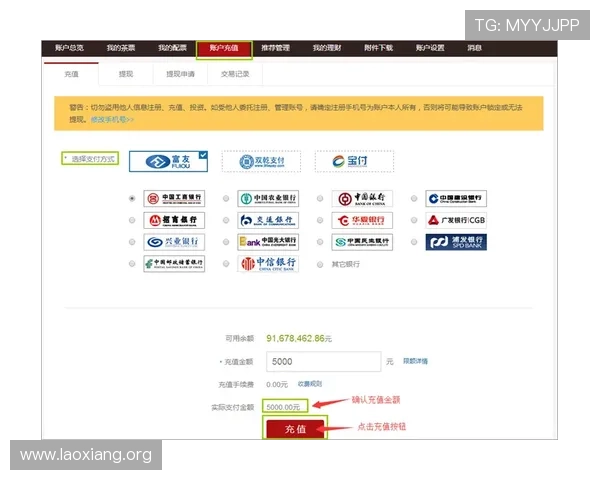Open the 收费规则 link
Viewport: 600px width, 480px height.
pyautogui.click(x=309, y=384)
